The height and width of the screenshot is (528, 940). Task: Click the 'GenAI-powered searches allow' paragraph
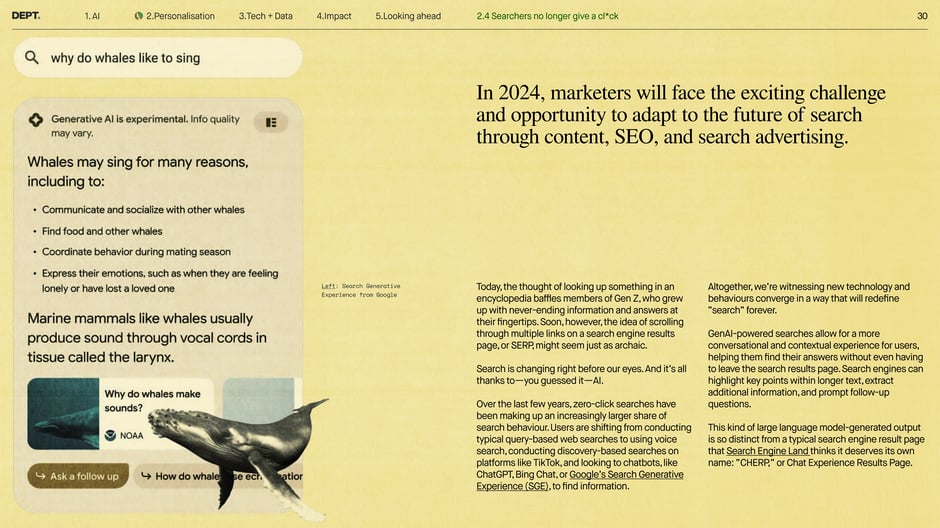tap(815, 369)
